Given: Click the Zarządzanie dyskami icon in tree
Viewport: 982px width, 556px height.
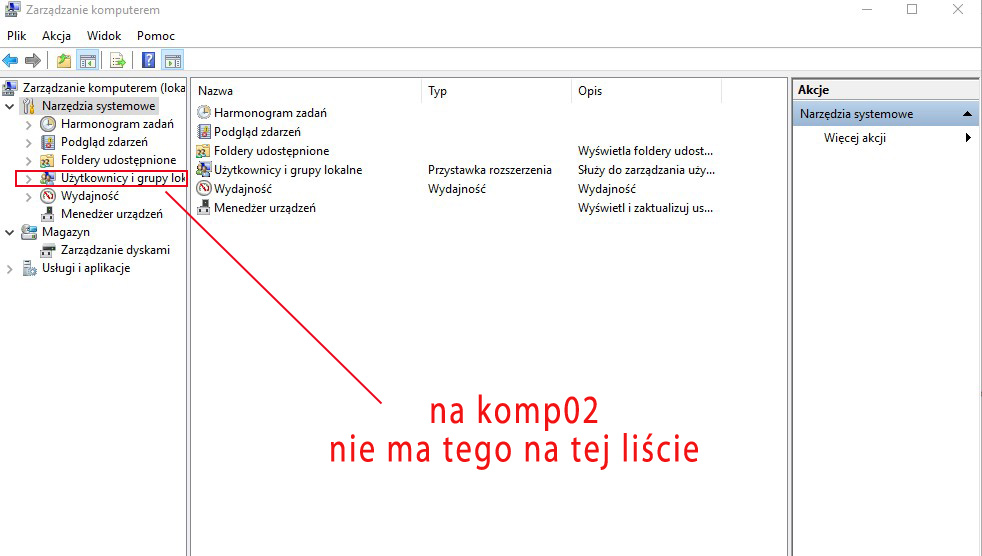Looking at the screenshot, I should 48,250.
